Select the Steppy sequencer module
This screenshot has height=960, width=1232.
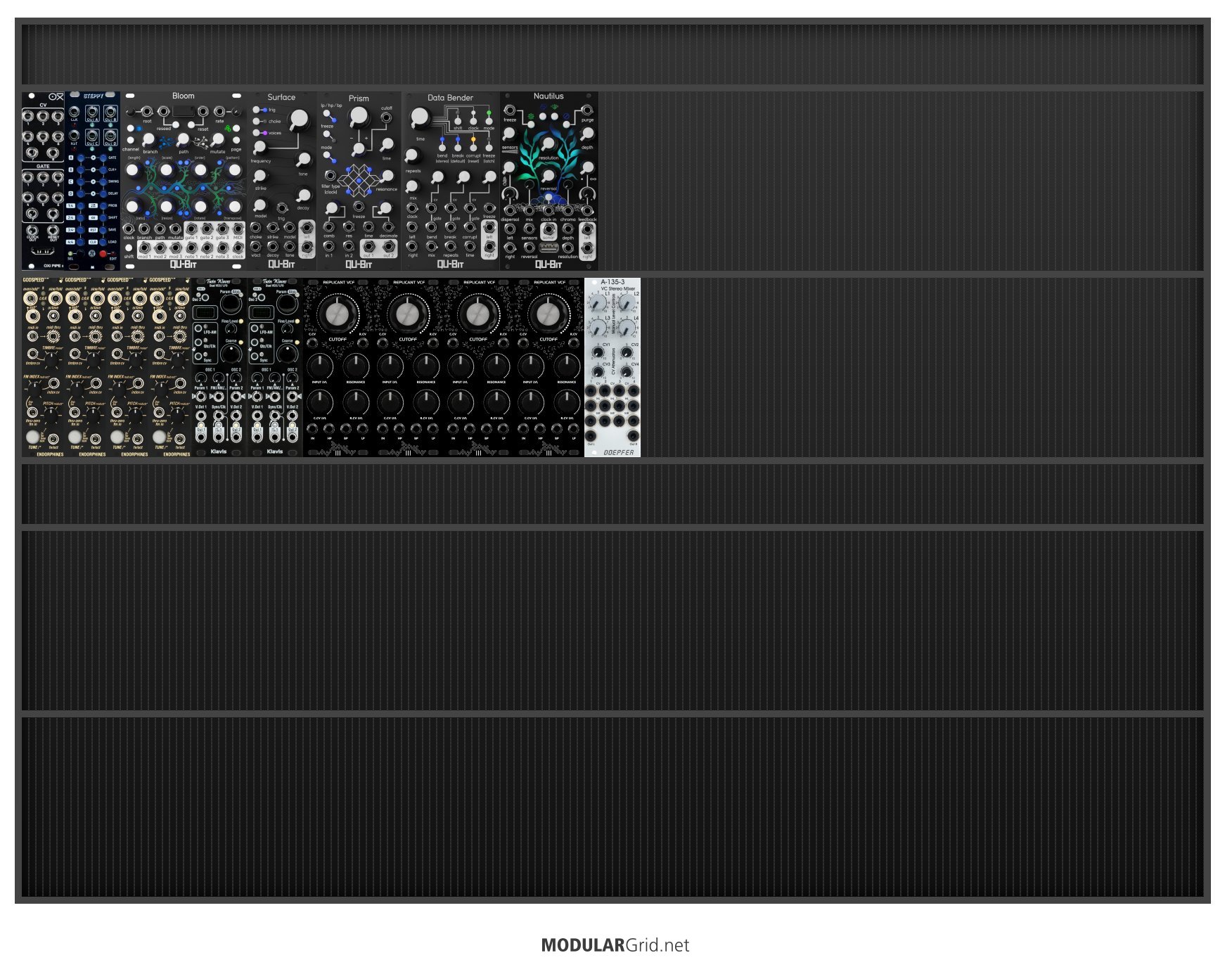pos(93,181)
